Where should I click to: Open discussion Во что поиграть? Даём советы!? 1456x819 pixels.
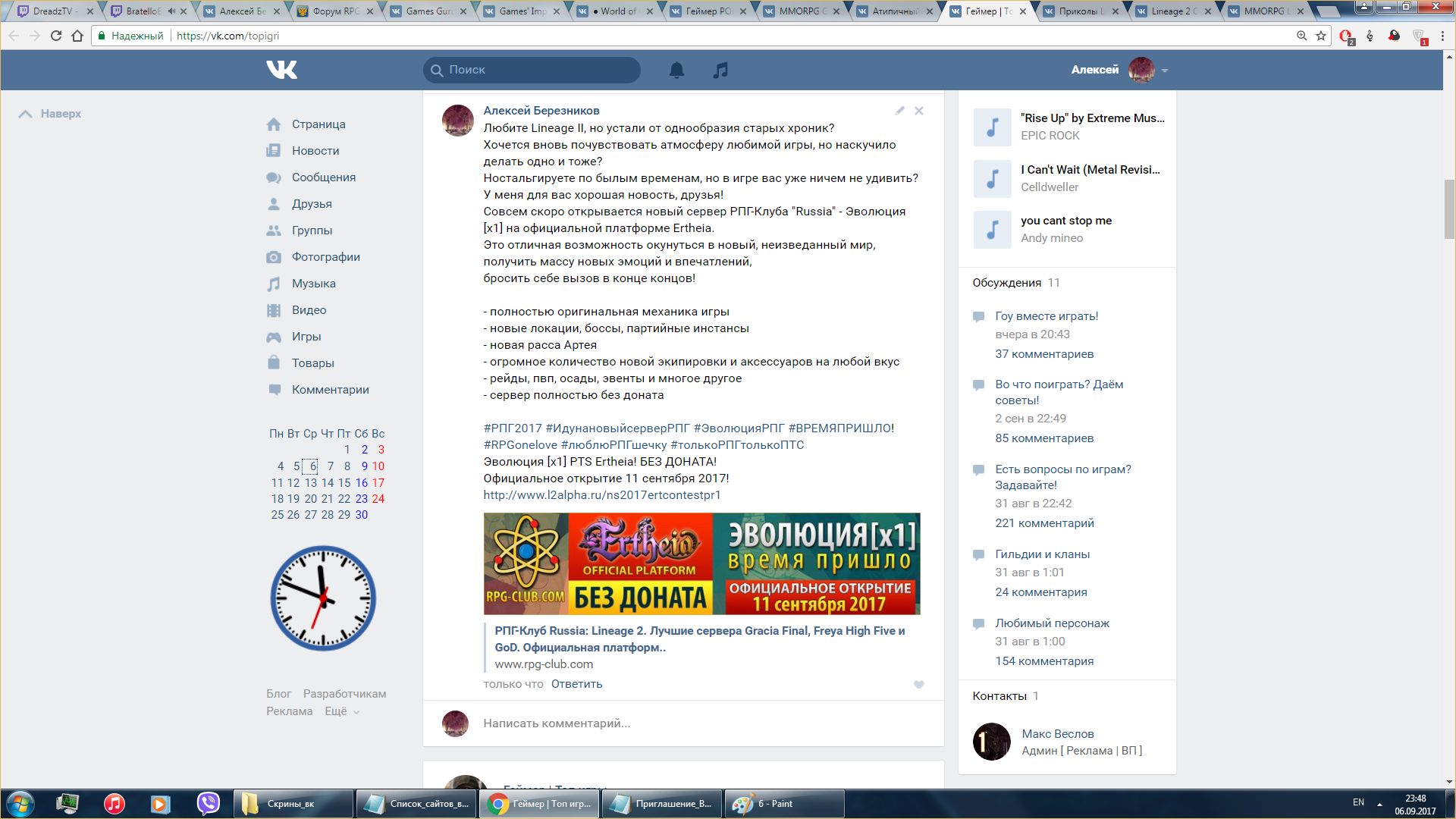click(1059, 392)
